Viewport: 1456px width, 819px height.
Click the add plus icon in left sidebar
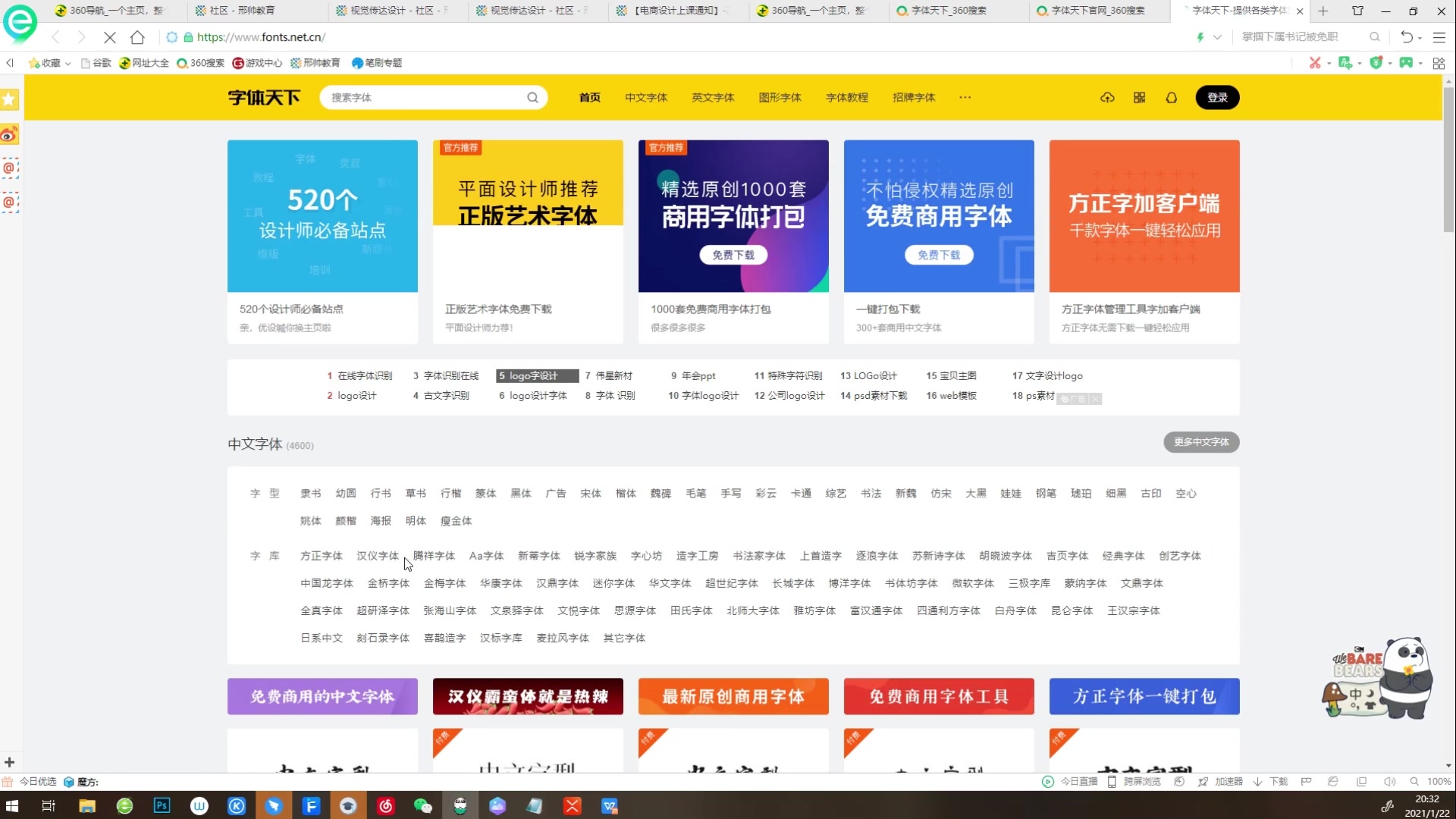coord(9,762)
